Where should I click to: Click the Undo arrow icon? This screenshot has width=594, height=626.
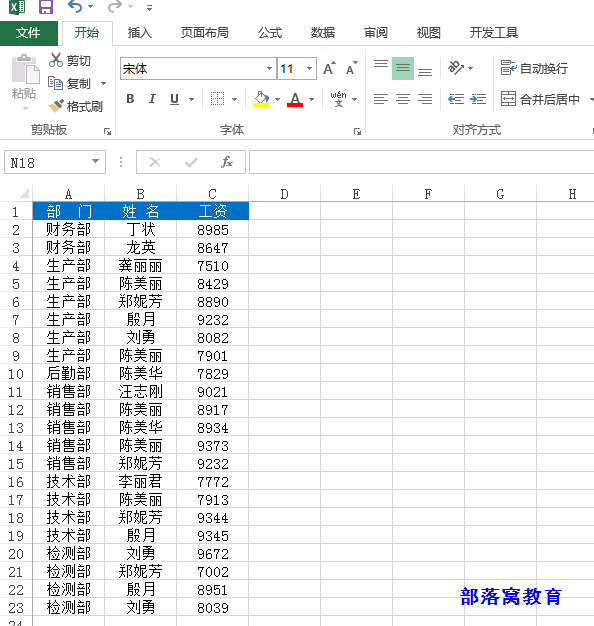75,7
